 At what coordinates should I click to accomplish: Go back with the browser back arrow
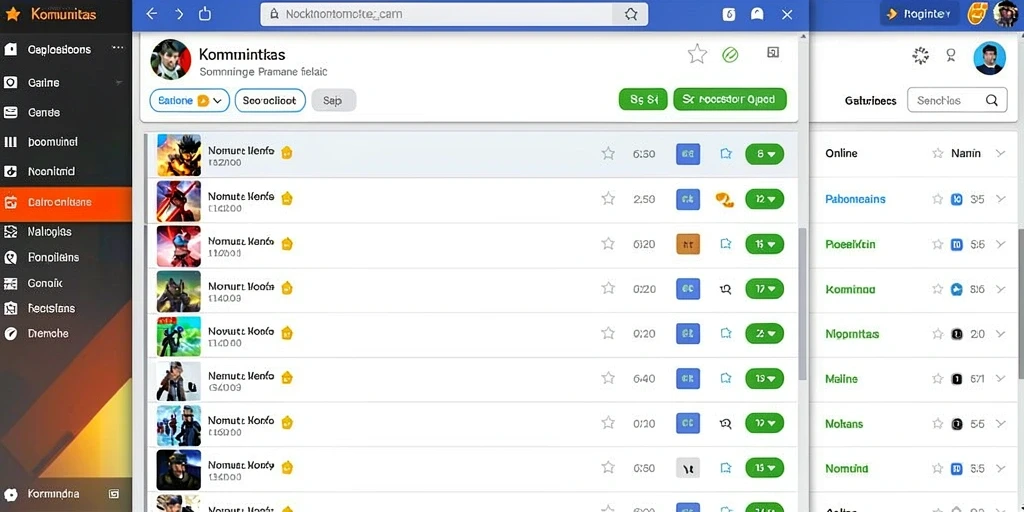coord(152,14)
